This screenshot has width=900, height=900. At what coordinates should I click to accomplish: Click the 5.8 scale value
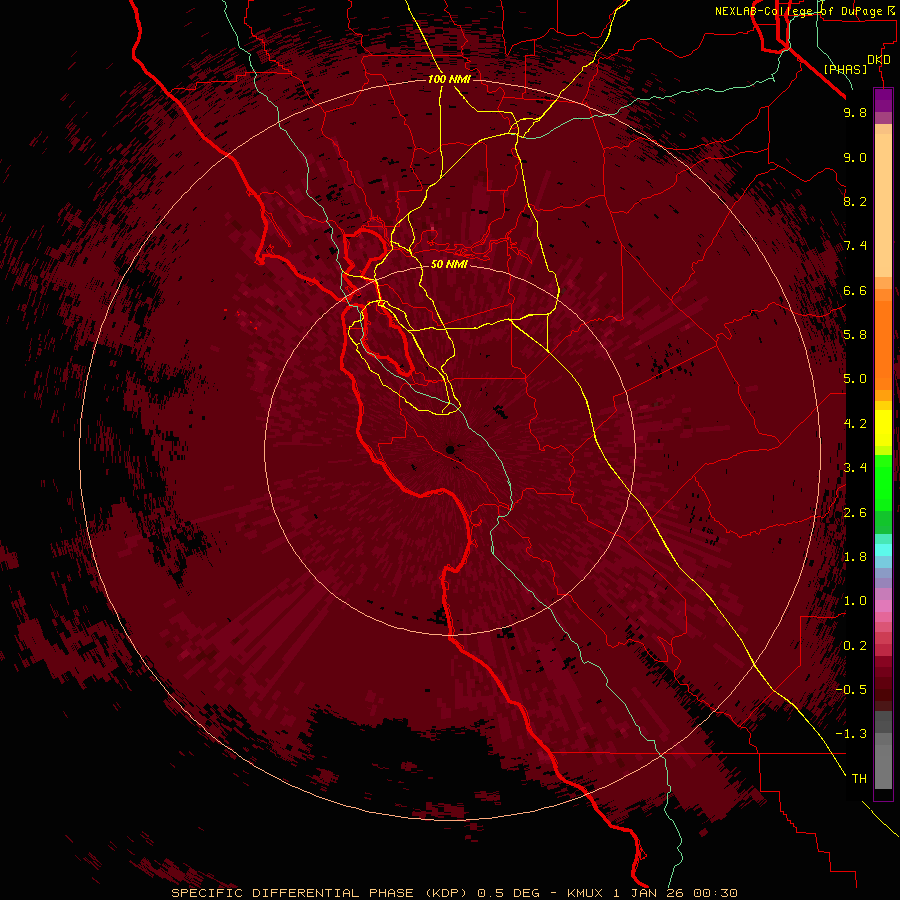[x=855, y=335]
